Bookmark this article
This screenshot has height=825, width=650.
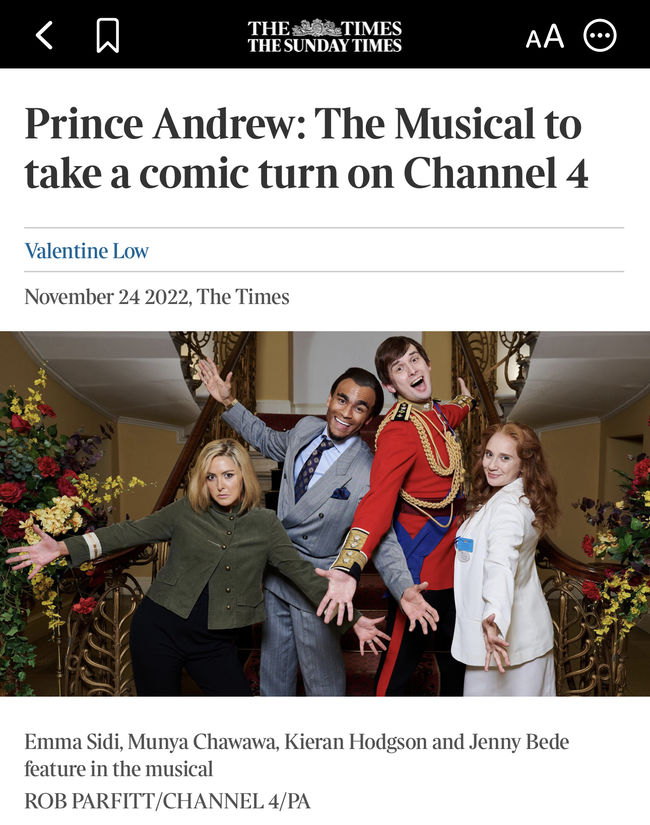tap(108, 35)
